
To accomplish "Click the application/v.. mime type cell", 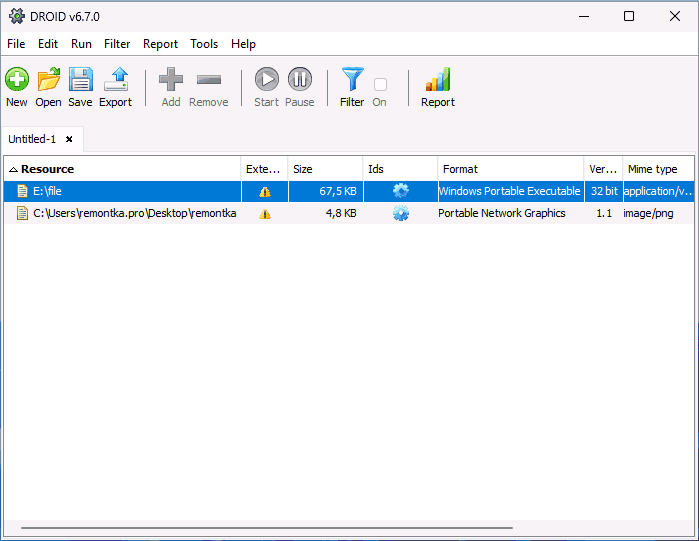I will [x=658, y=191].
